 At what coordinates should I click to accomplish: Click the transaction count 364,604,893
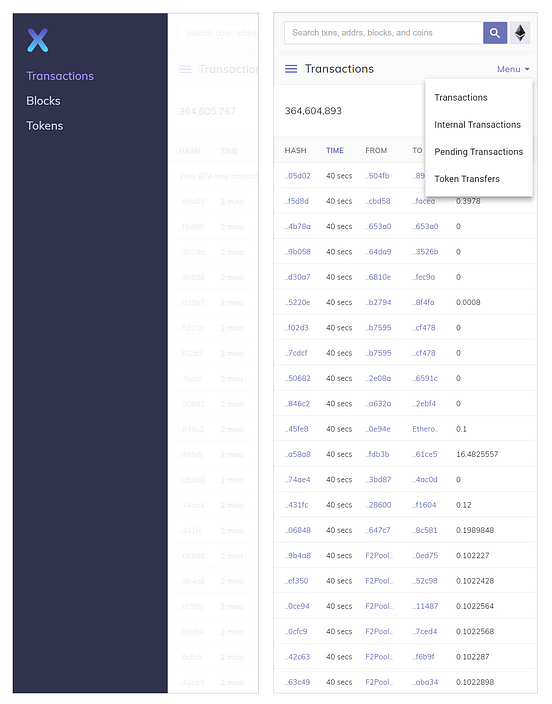(313, 111)
